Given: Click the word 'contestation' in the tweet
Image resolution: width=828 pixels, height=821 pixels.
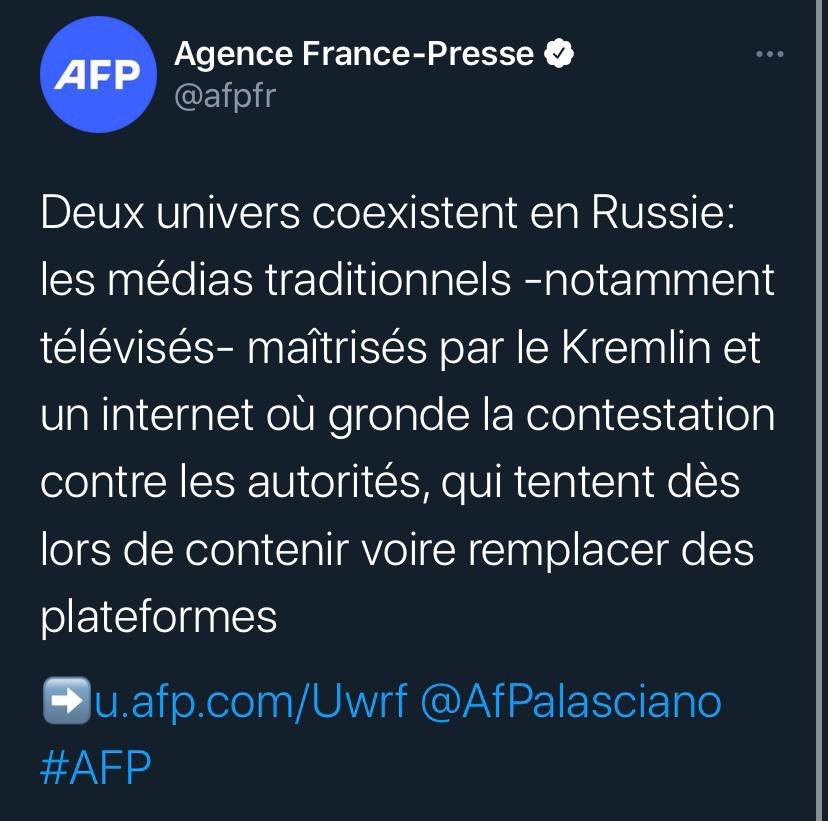Looking at the screenshot, I should click(650, 415).
